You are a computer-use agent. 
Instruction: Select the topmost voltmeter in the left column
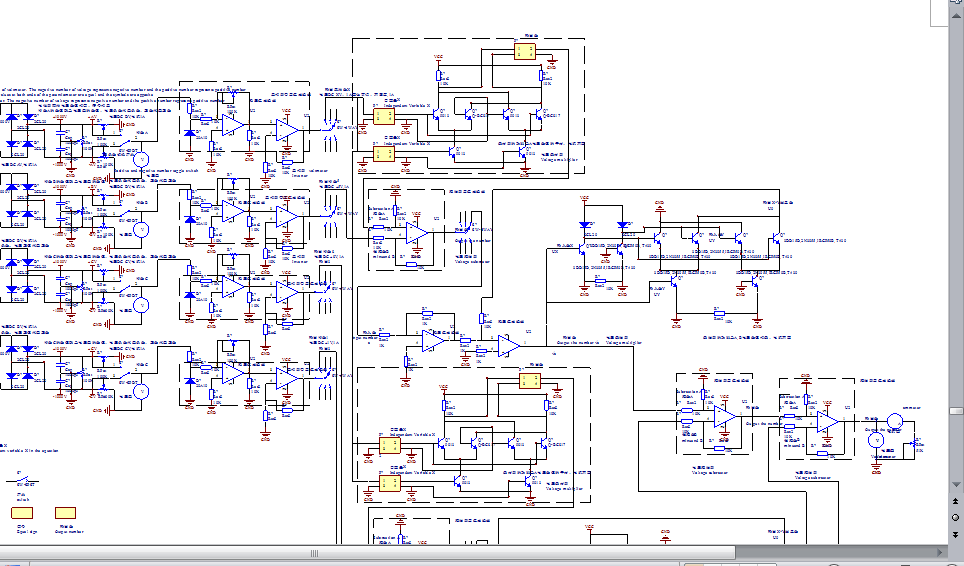pyautogui.click(x=141, y=159)
